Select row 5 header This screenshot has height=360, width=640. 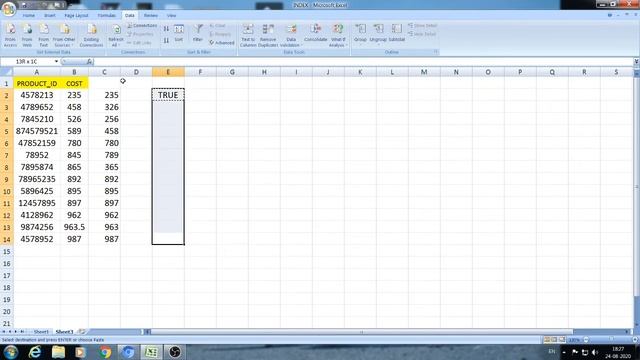coord(7,131)
